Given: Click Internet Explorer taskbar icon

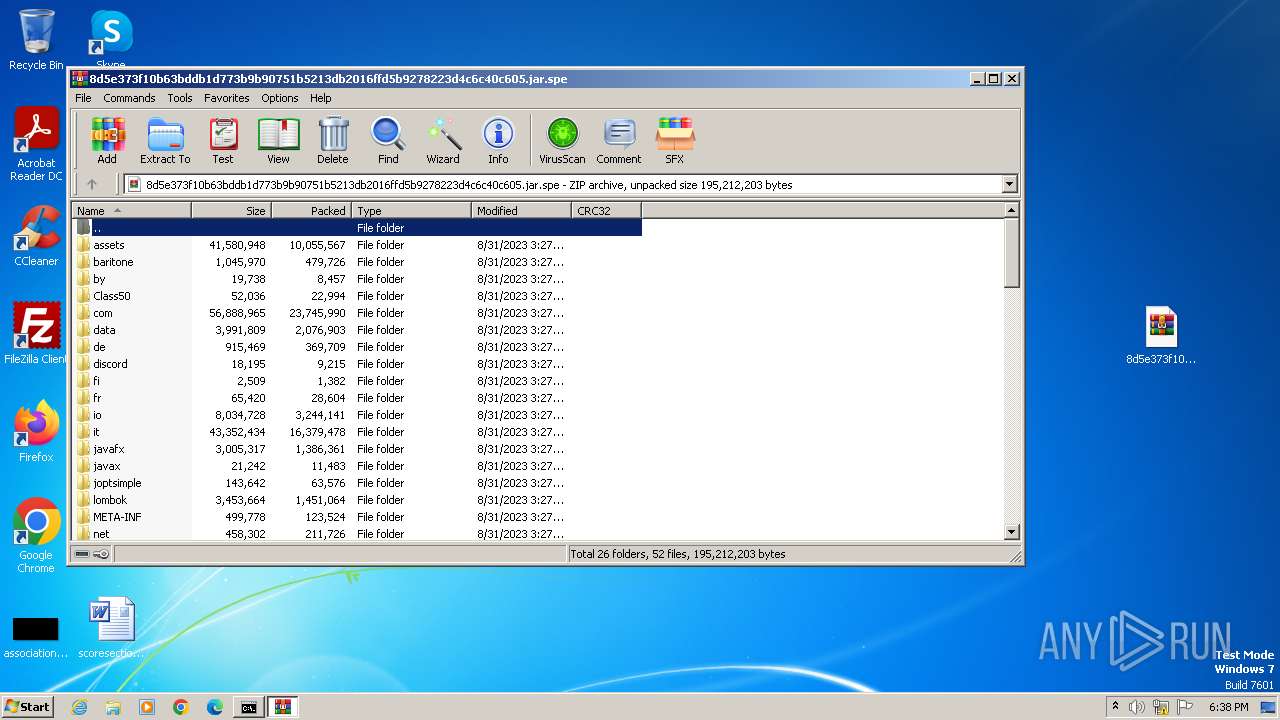Looking at the screenshot, I should 80,707.
